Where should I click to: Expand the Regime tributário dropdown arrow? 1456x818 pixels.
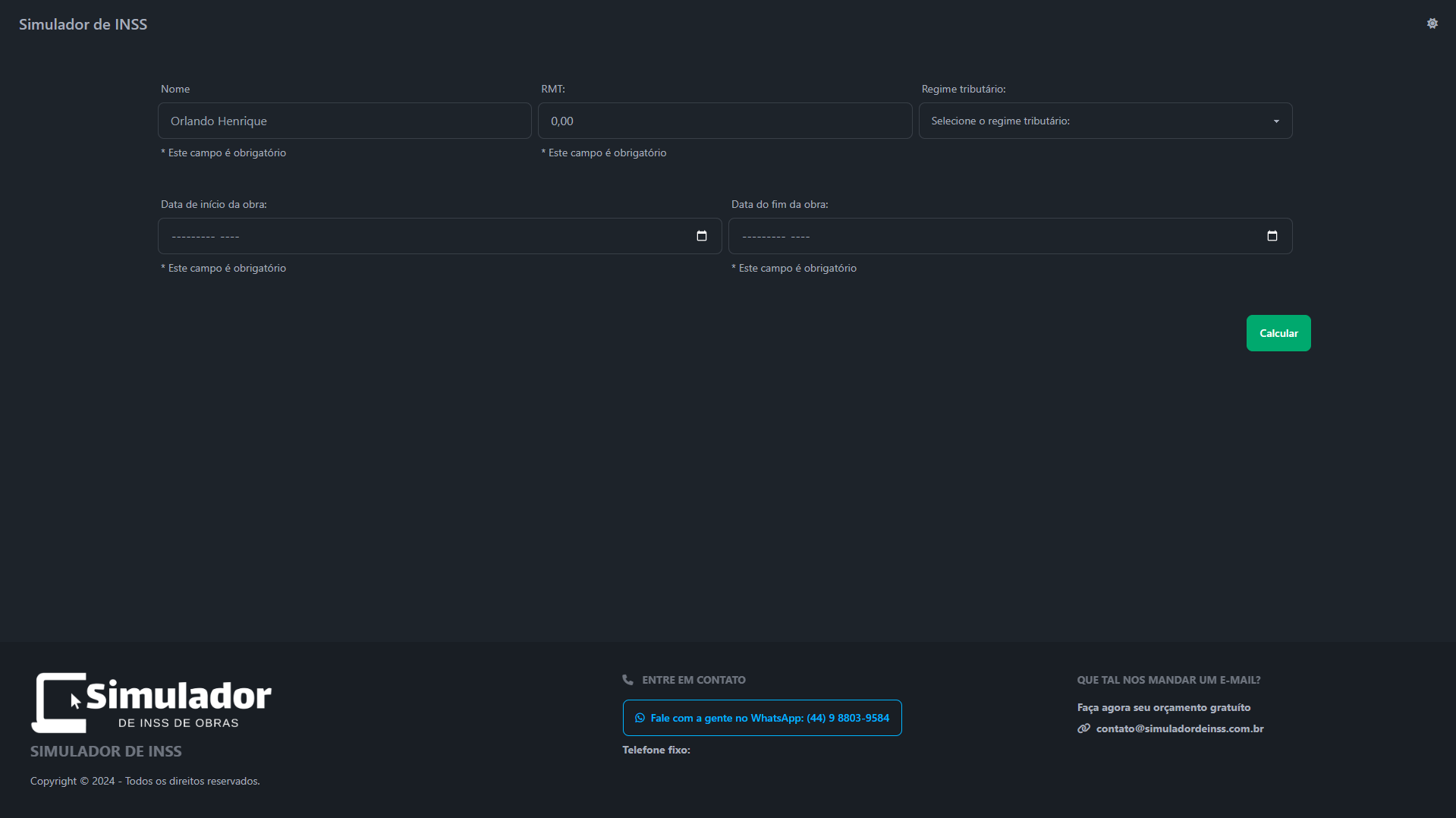1276,121
